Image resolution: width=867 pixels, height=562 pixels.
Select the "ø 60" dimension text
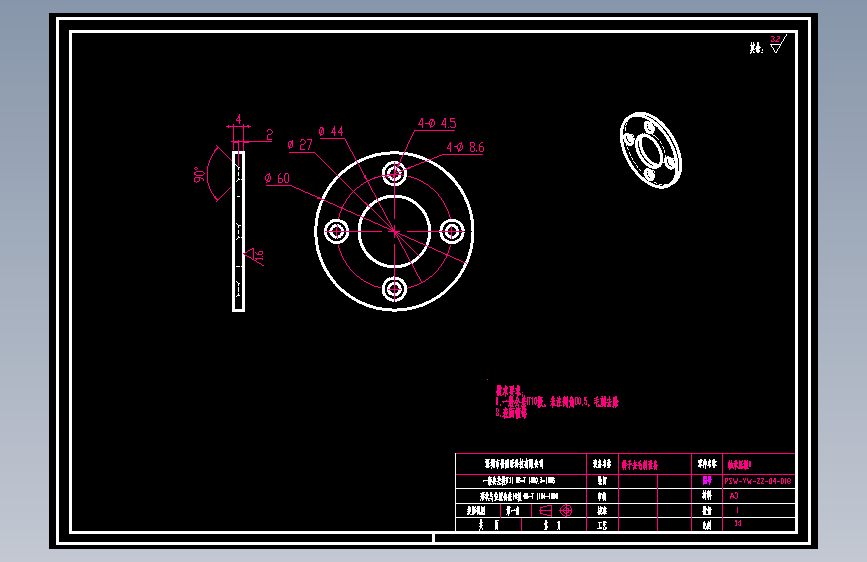pos(277,178)
